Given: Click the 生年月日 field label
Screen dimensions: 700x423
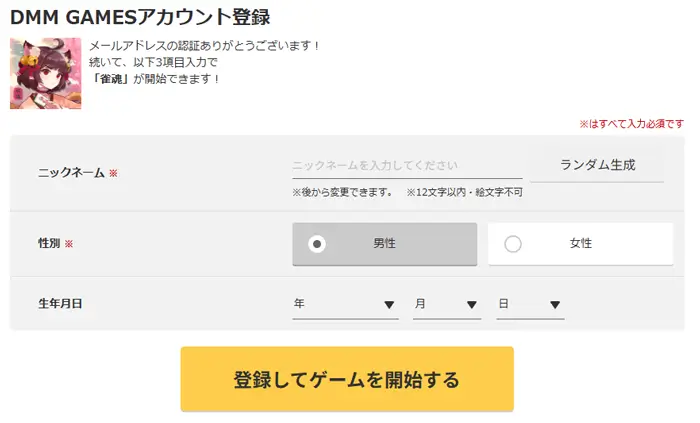Looking at the screenshot, I should 59,303.
